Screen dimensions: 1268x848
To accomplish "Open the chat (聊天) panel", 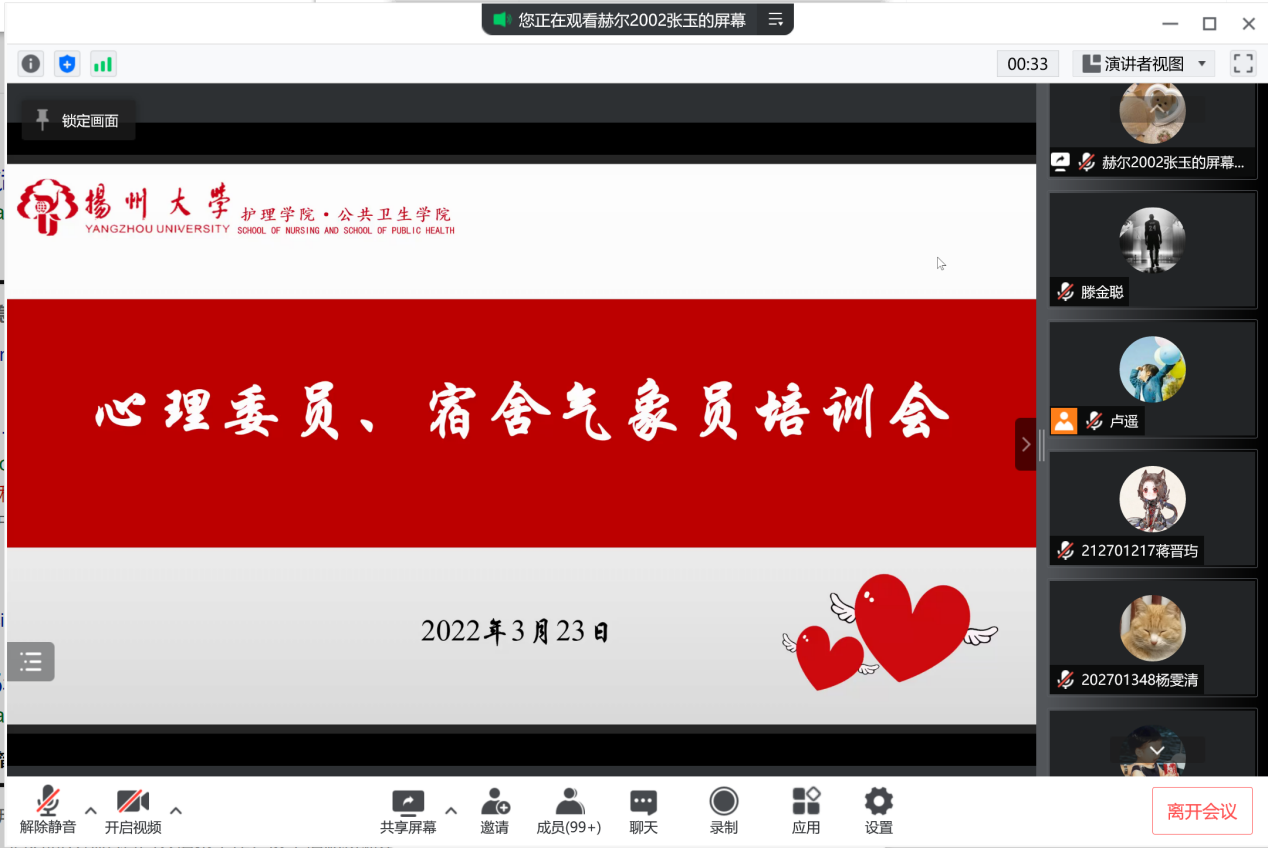I will (x=643, y=811).
